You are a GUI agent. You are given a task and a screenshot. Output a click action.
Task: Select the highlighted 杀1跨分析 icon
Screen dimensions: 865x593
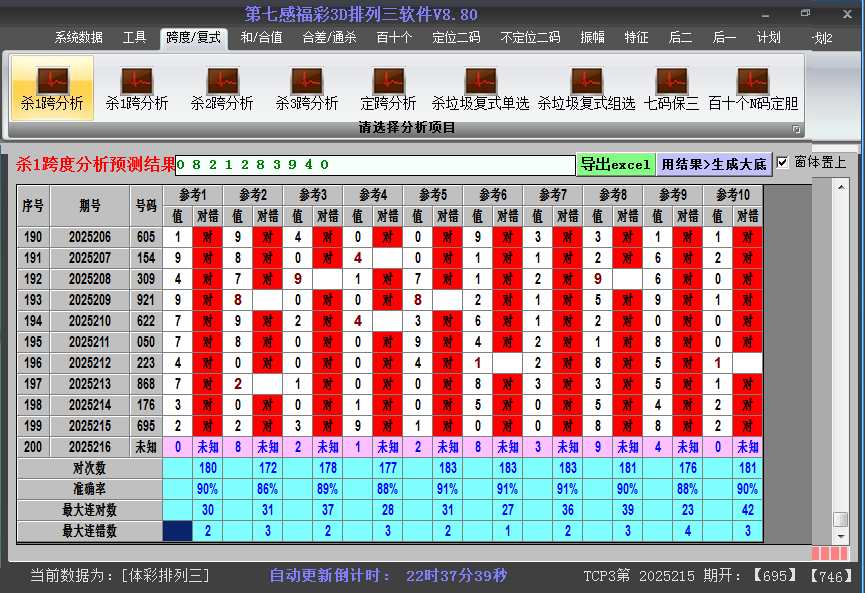pyautogui.click(x=52, y=88)
